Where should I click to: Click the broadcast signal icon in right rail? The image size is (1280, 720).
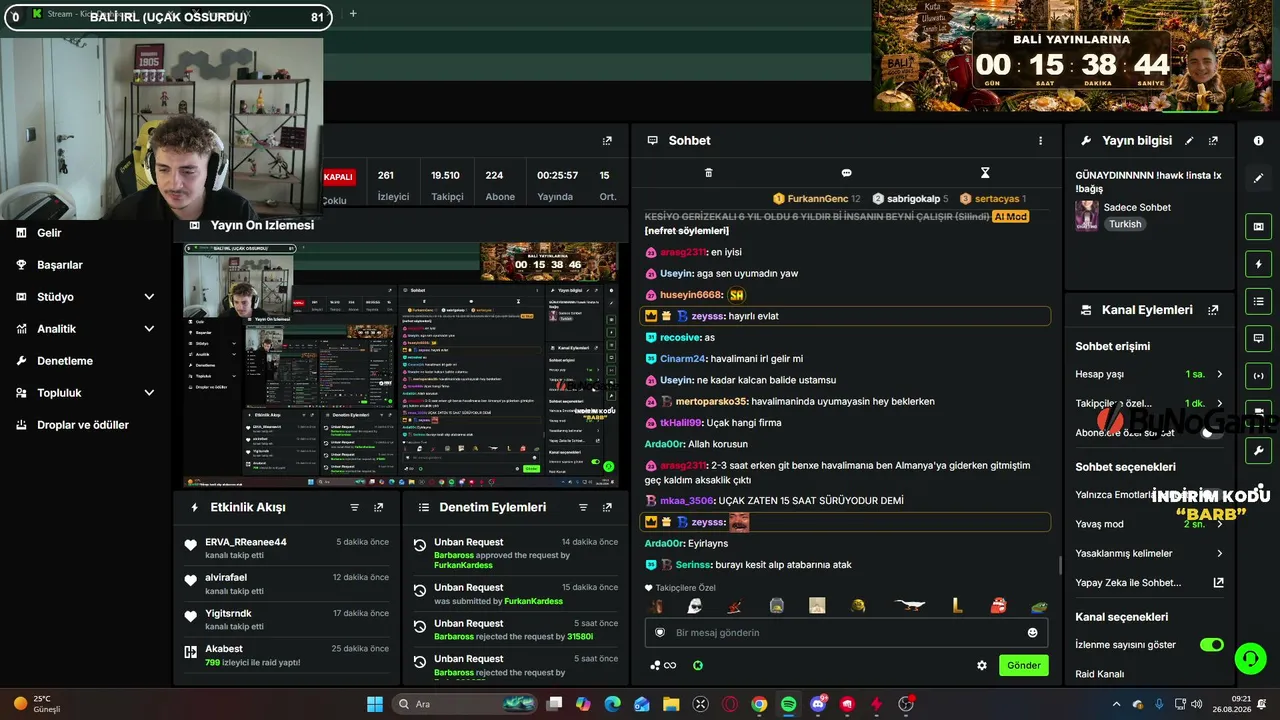pyautogui.click(x=1258, y=375)
